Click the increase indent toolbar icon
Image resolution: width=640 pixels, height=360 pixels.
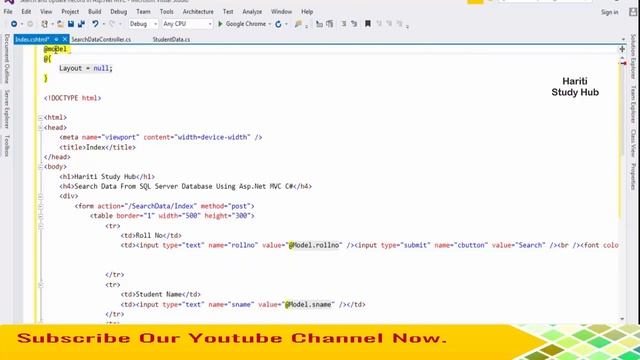[329, 24]
